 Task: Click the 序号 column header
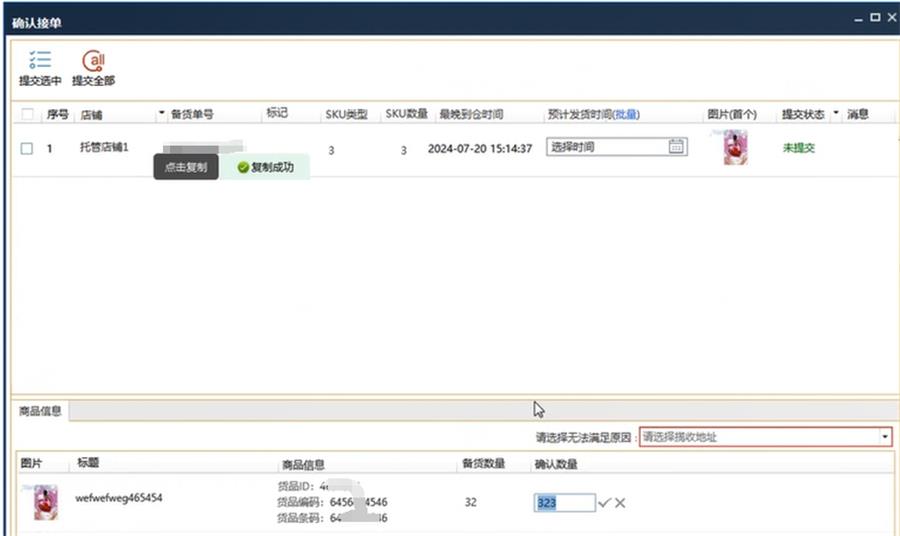click(x=57, y=114)
